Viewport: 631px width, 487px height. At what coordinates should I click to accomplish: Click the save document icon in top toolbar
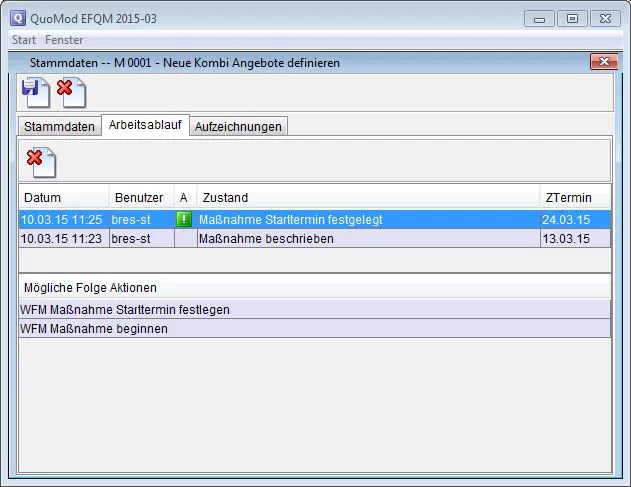point(37,93)
